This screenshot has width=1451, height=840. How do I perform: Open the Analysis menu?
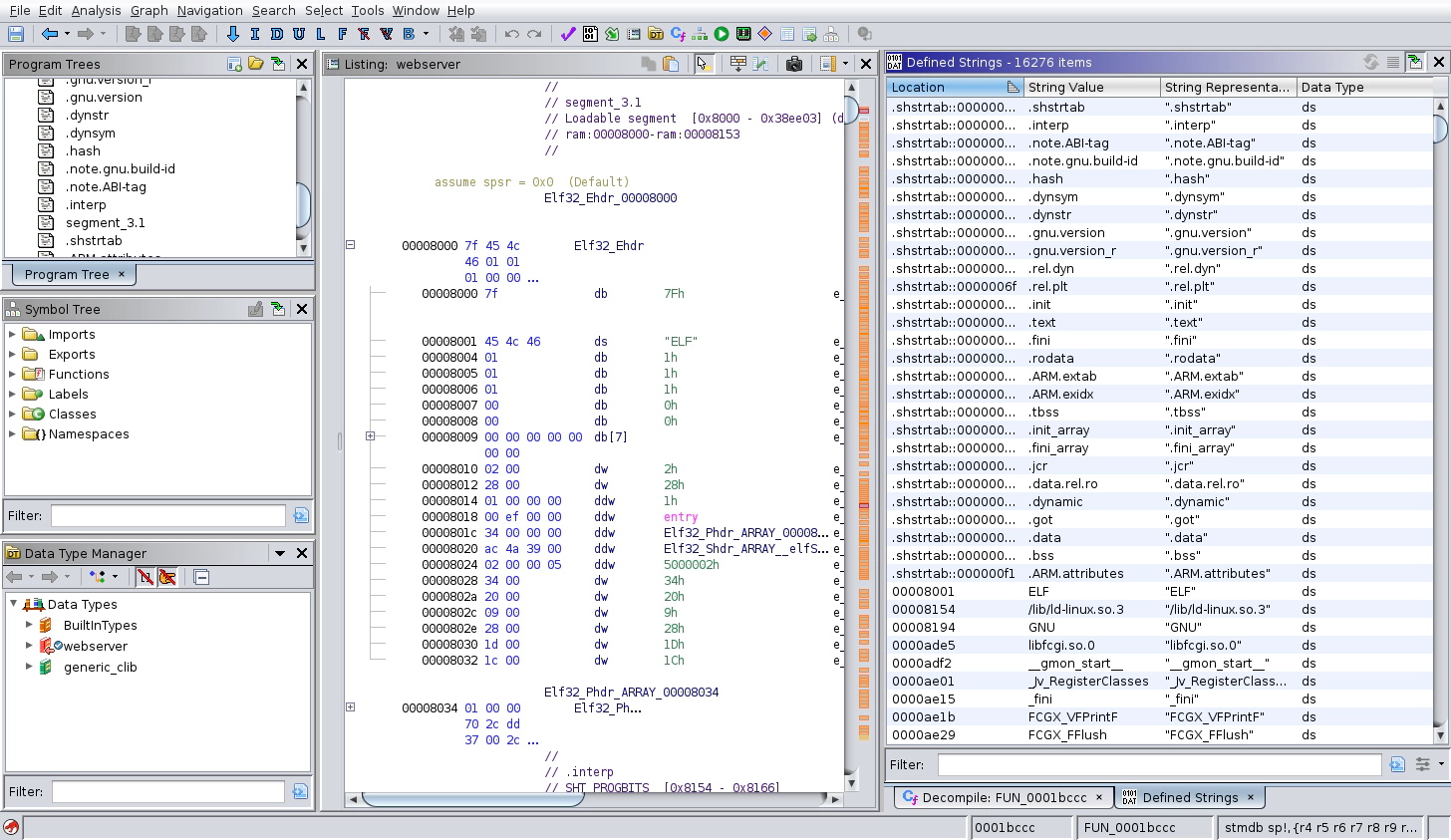tap(97, 10)
